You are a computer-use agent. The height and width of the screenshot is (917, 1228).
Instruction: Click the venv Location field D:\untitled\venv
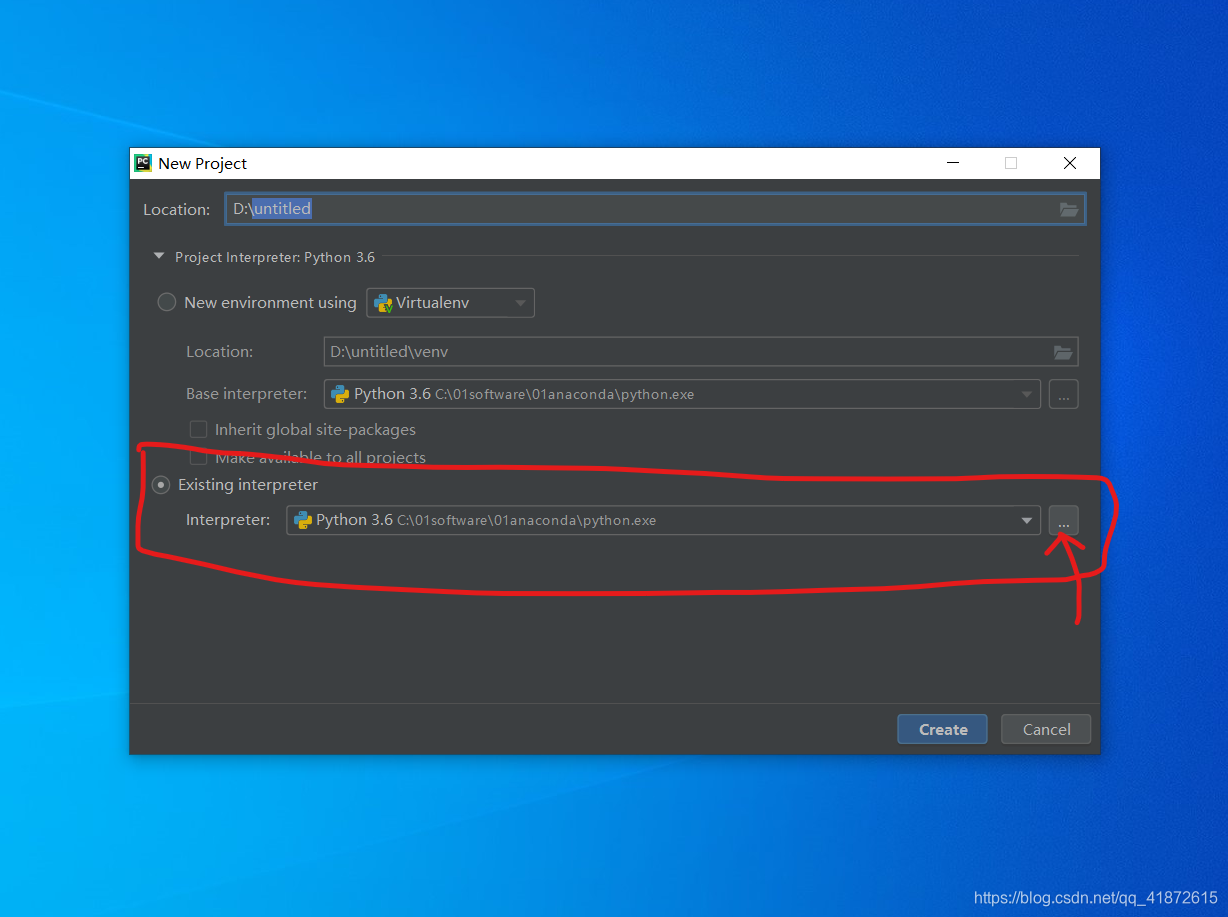pyautogui.click(x=701, y=352)
